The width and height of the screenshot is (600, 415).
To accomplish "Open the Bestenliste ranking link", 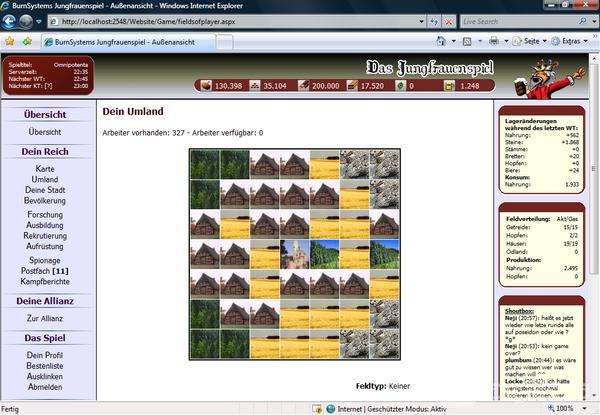I will click(x=45, y=366).
